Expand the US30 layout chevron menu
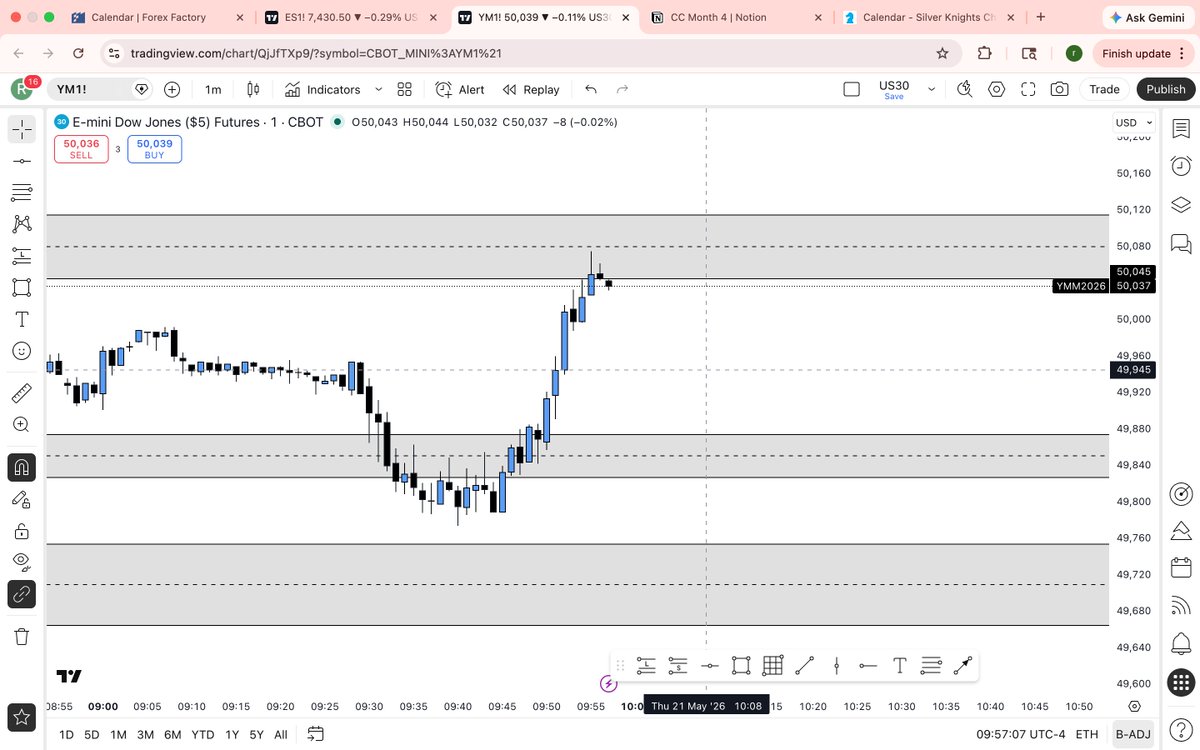Screen dimensions: 1200x750 932,89
